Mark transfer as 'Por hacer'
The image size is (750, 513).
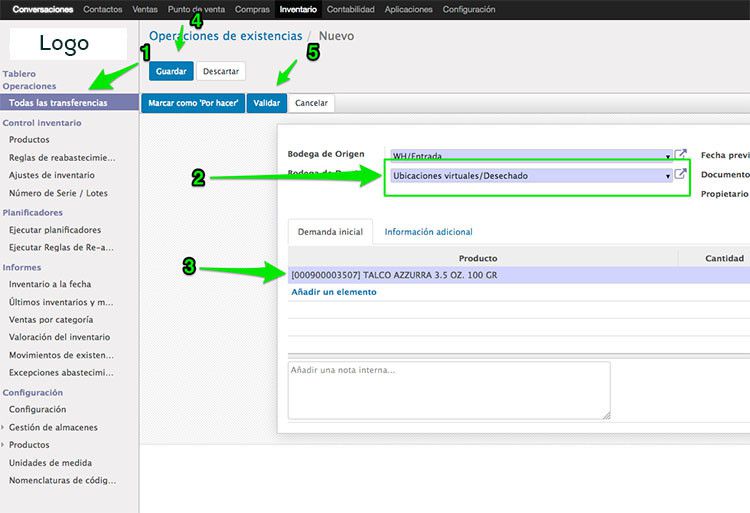[193, 103]
